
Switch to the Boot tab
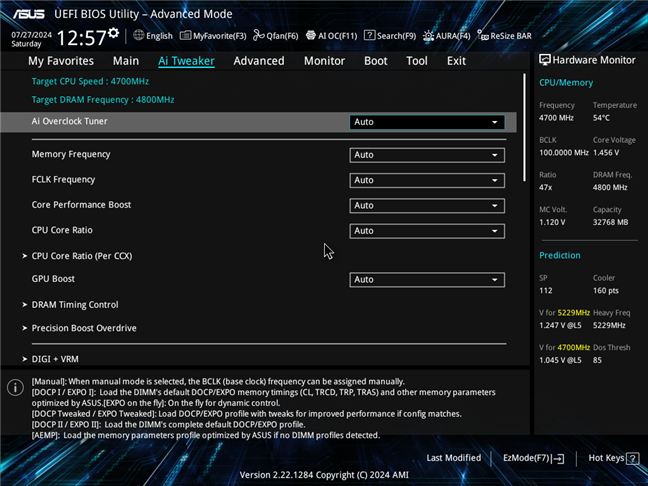376,61
